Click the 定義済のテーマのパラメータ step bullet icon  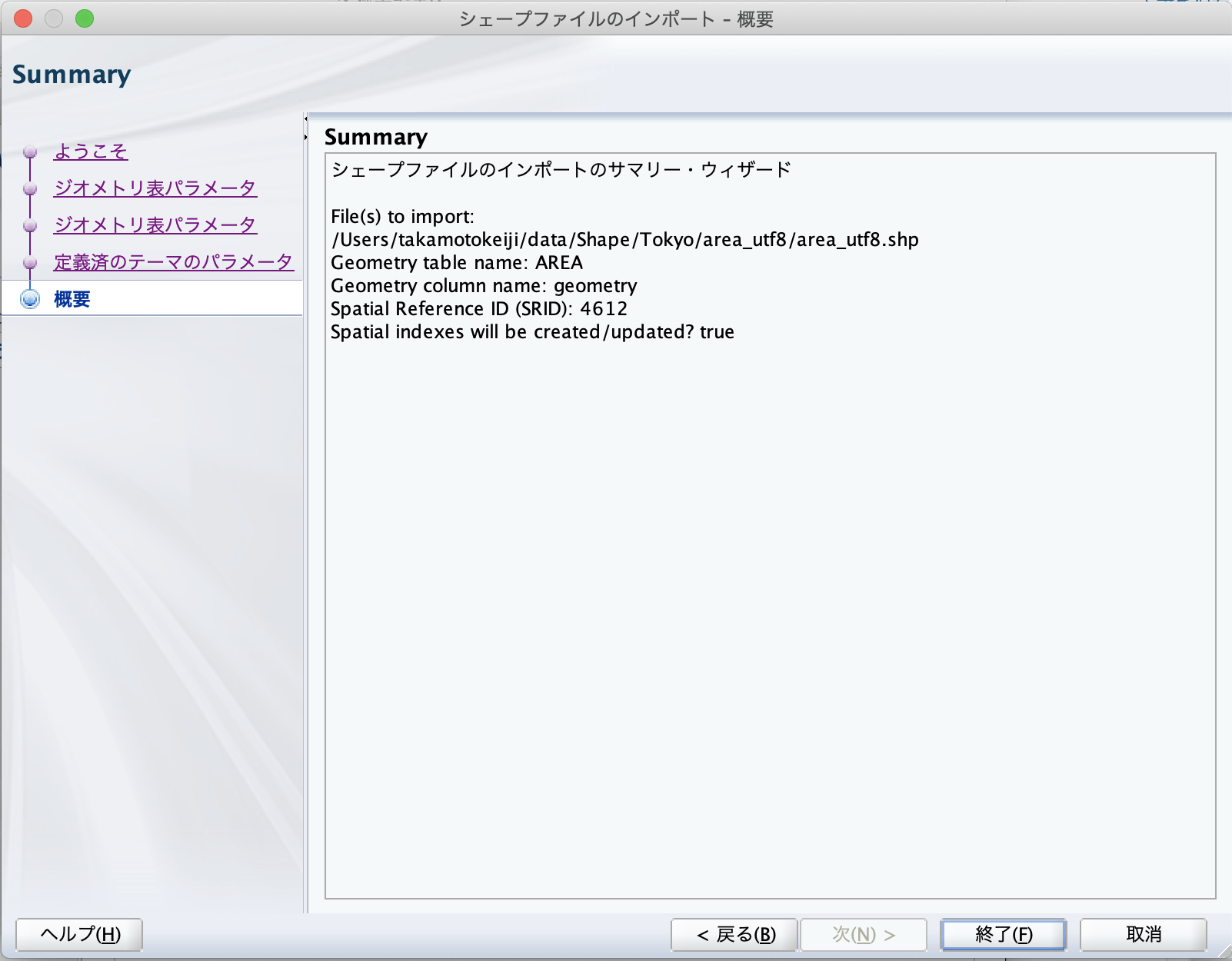coord(30,262)
